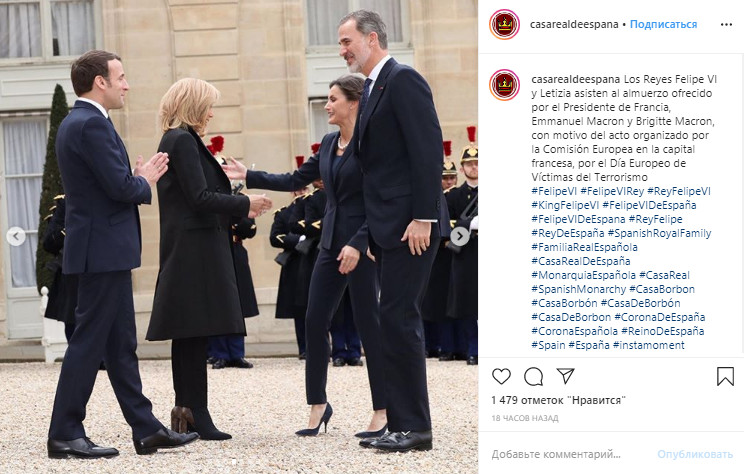
Task: Open the three-dot more options menu
Action: point(726,25)
